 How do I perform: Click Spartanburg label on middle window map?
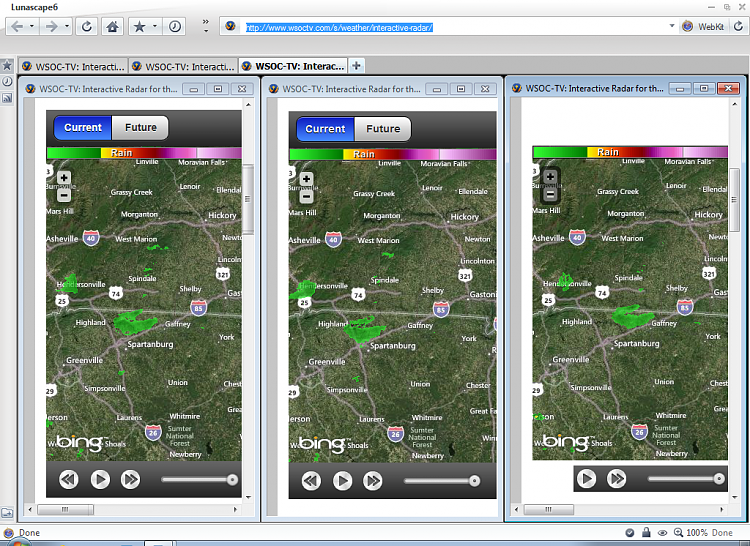393,346
